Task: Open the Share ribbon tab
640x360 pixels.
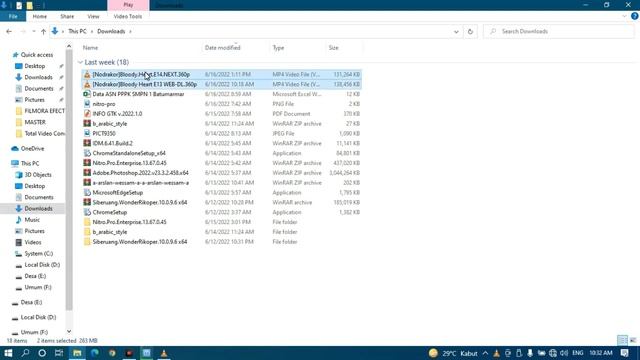Action: point(67,16)
